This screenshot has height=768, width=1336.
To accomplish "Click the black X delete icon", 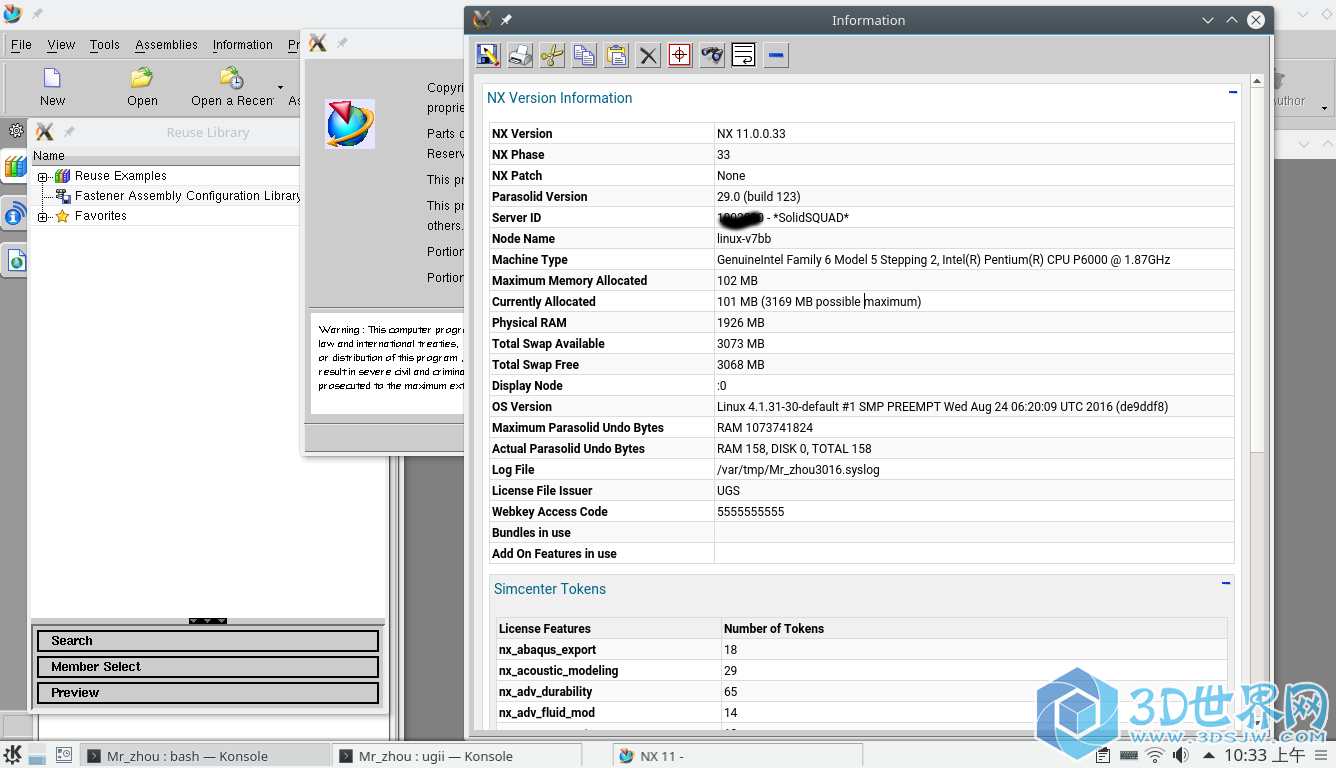I will 648,56.
